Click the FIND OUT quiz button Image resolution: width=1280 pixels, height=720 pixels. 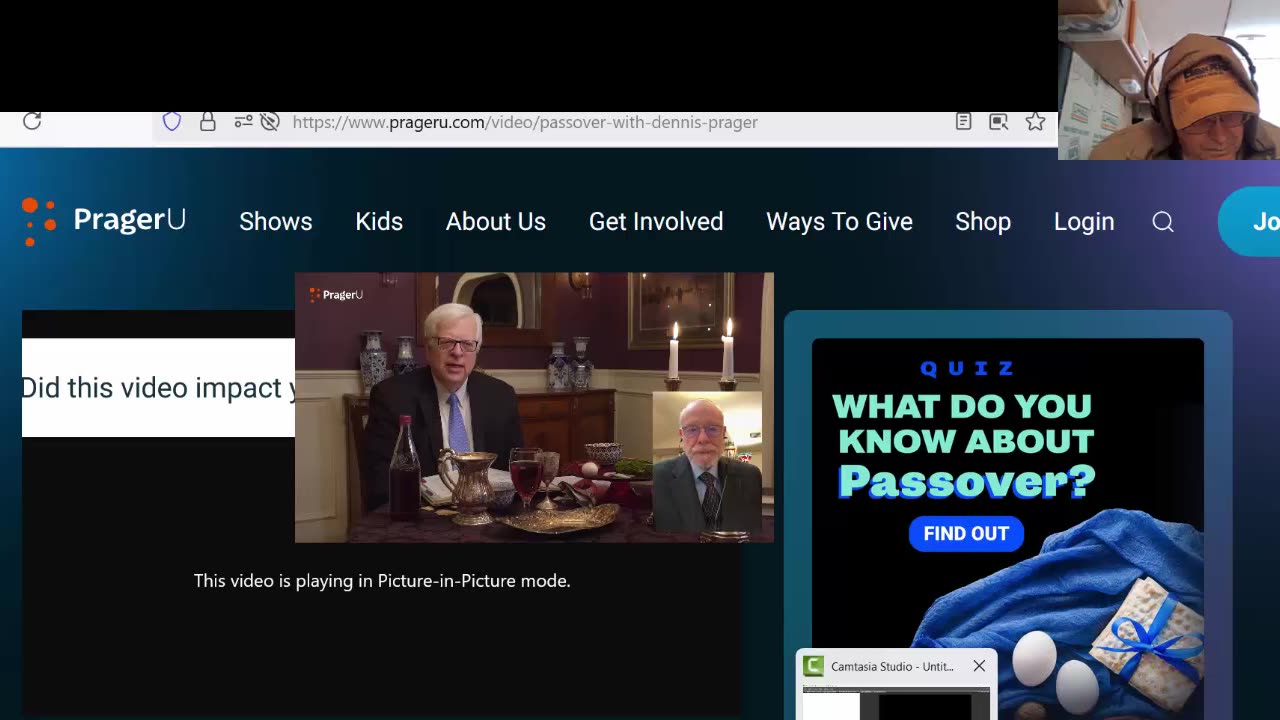point(966,534)
